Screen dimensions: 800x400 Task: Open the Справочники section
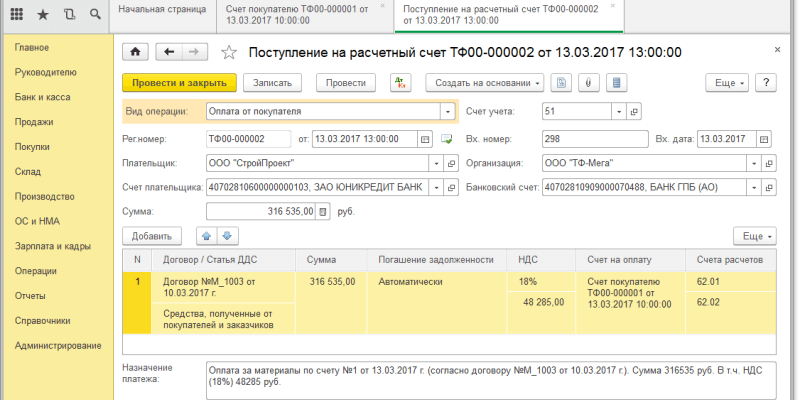[42, 321]
